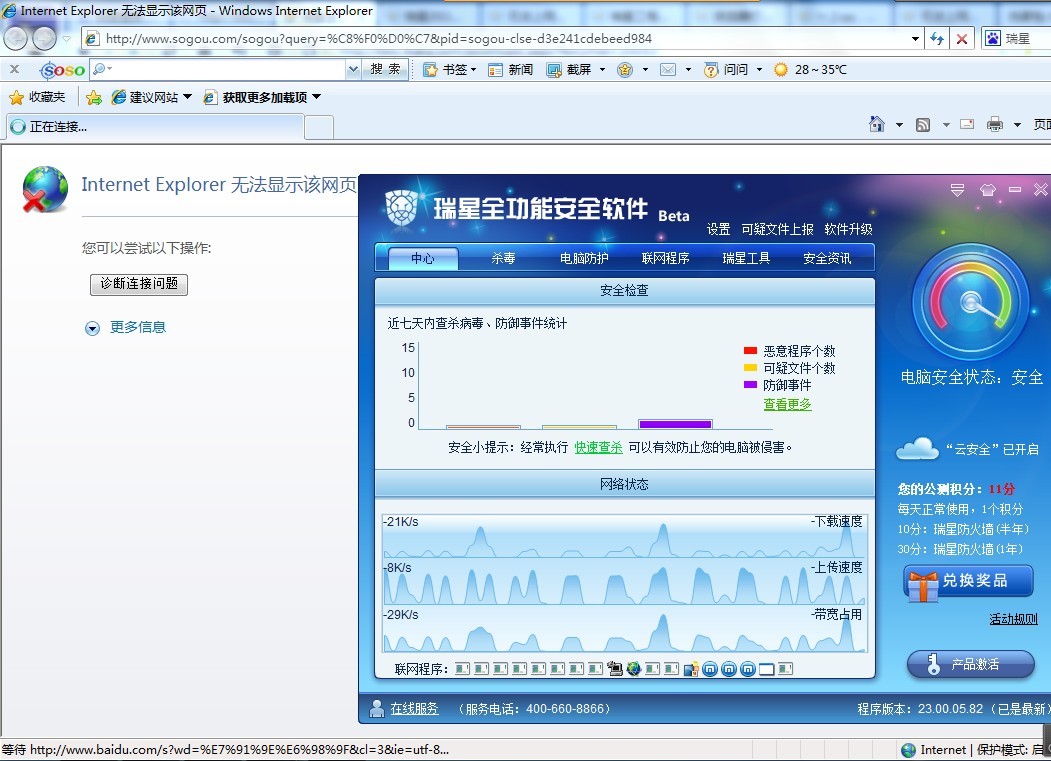Click the 兑换奖品 button
This screenshot has width=1051, height=761.
click(x=969, y=581)
